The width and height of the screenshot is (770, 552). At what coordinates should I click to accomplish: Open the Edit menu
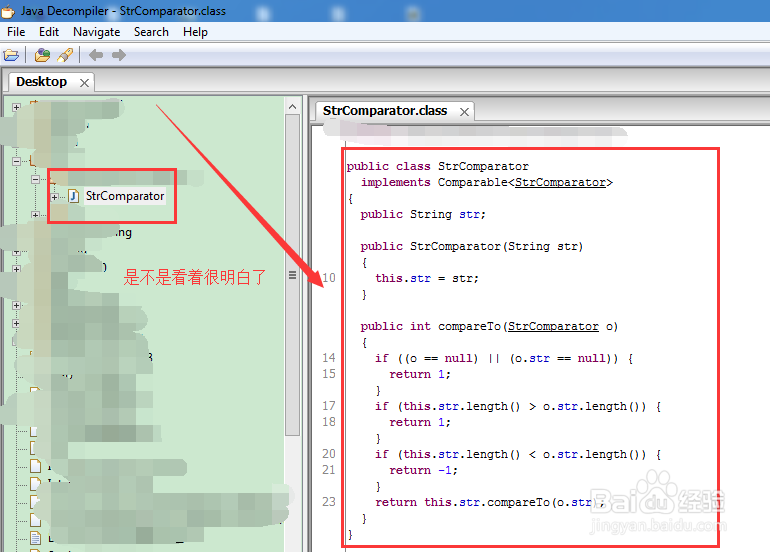click(49, 32)
